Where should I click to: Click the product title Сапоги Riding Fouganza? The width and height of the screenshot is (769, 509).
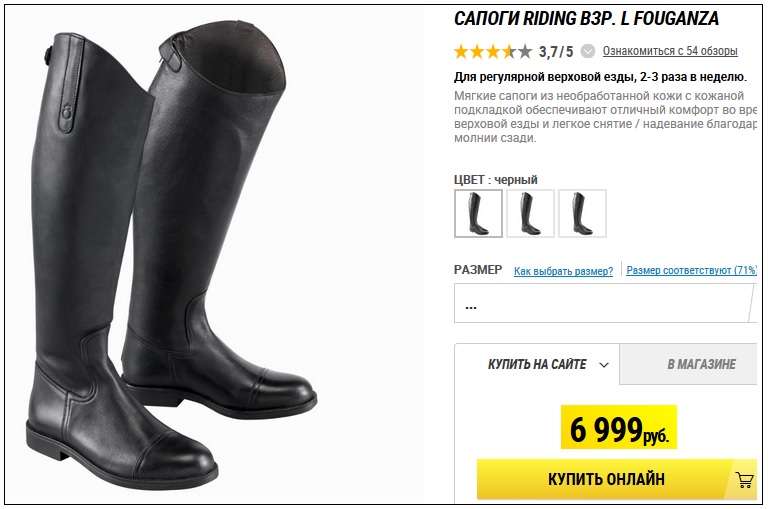click(x=587, y=19)
